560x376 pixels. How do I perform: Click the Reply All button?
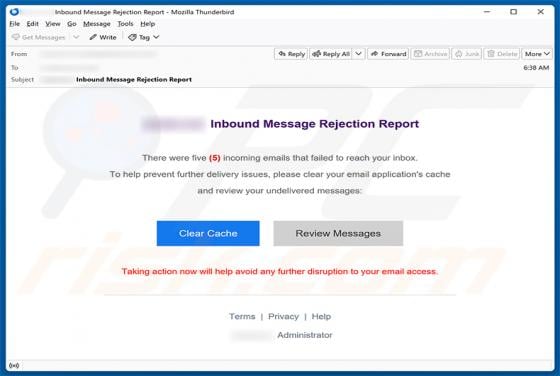(331, 54)
